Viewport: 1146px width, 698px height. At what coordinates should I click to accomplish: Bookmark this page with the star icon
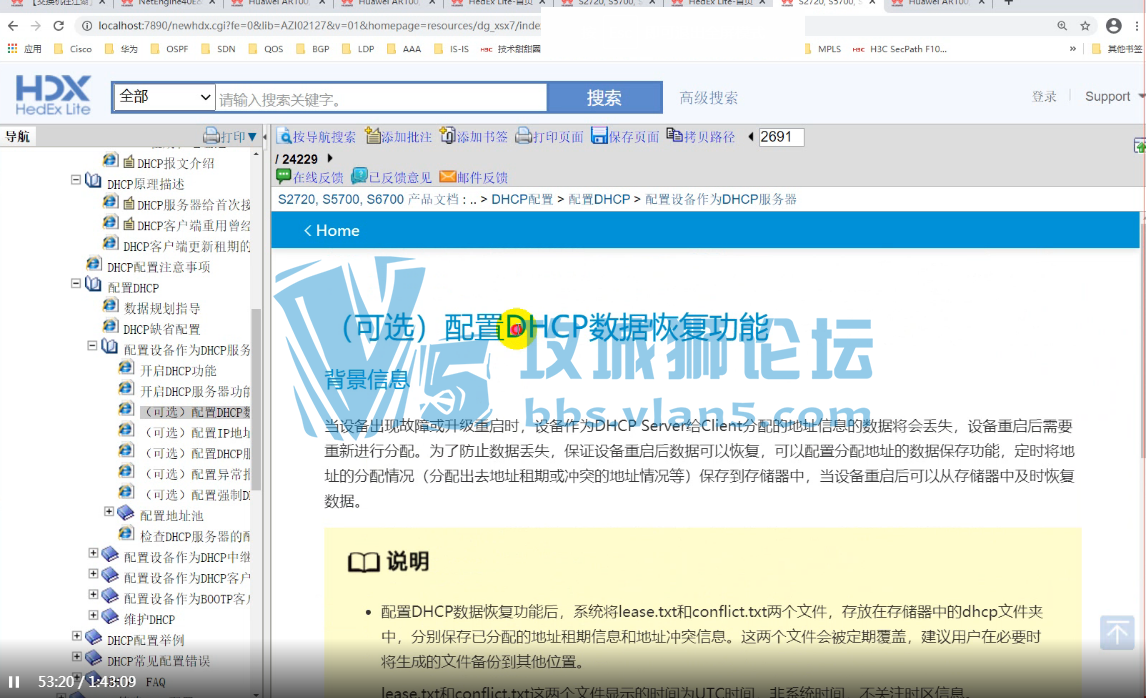[1085, 26]
